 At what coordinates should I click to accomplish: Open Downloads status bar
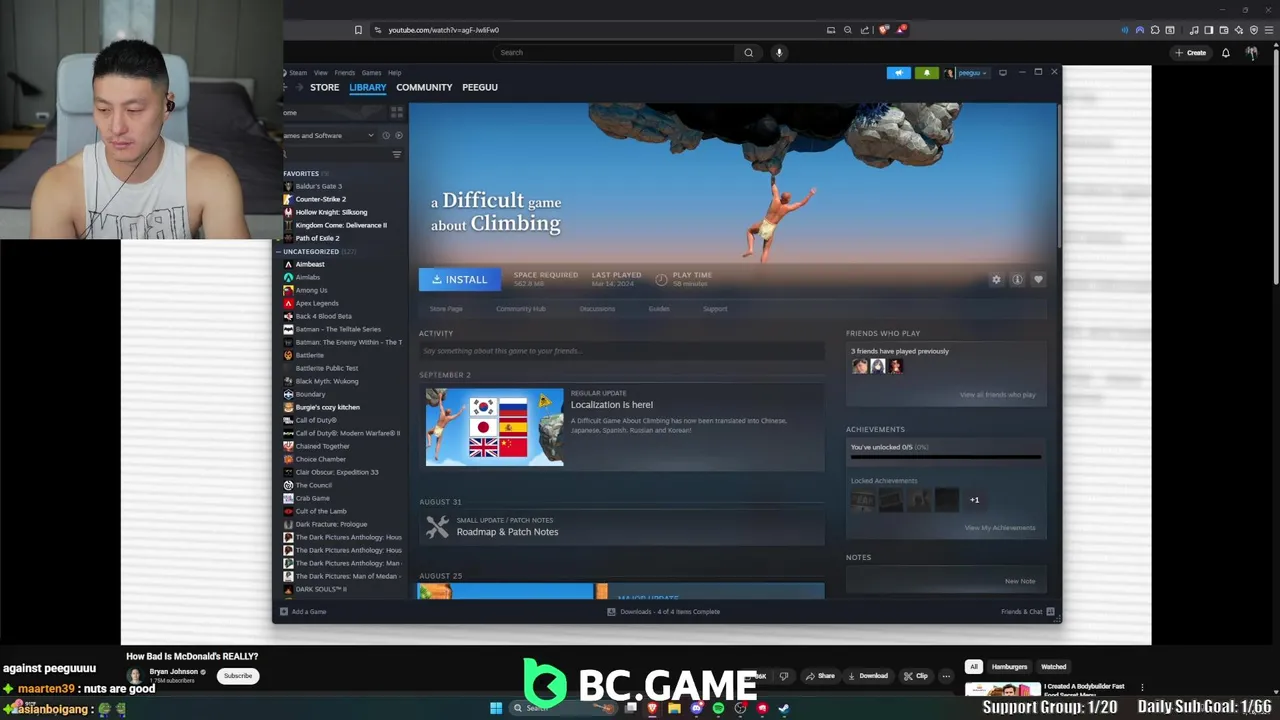pyautogui.click(x=664, y=612)
